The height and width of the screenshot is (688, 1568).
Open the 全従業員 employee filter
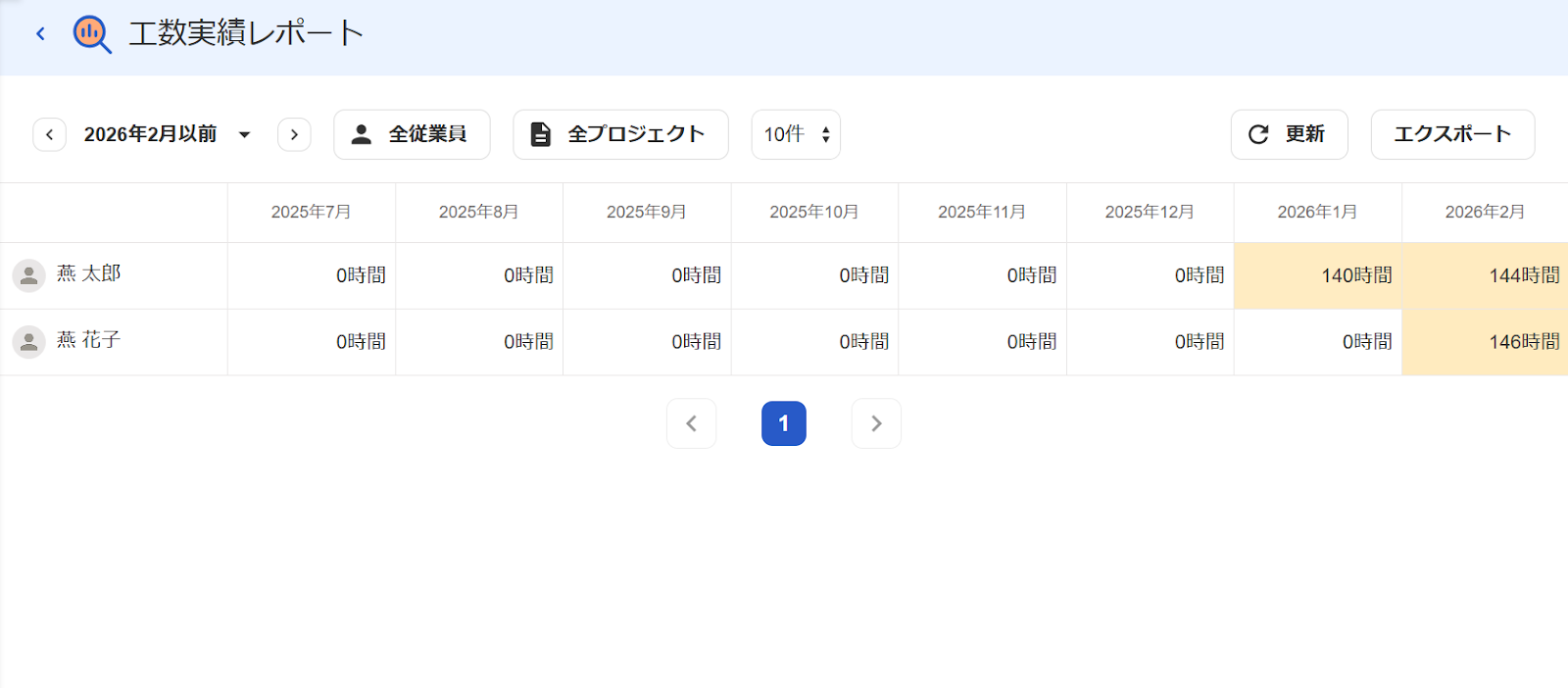click(x=412, y=134)
